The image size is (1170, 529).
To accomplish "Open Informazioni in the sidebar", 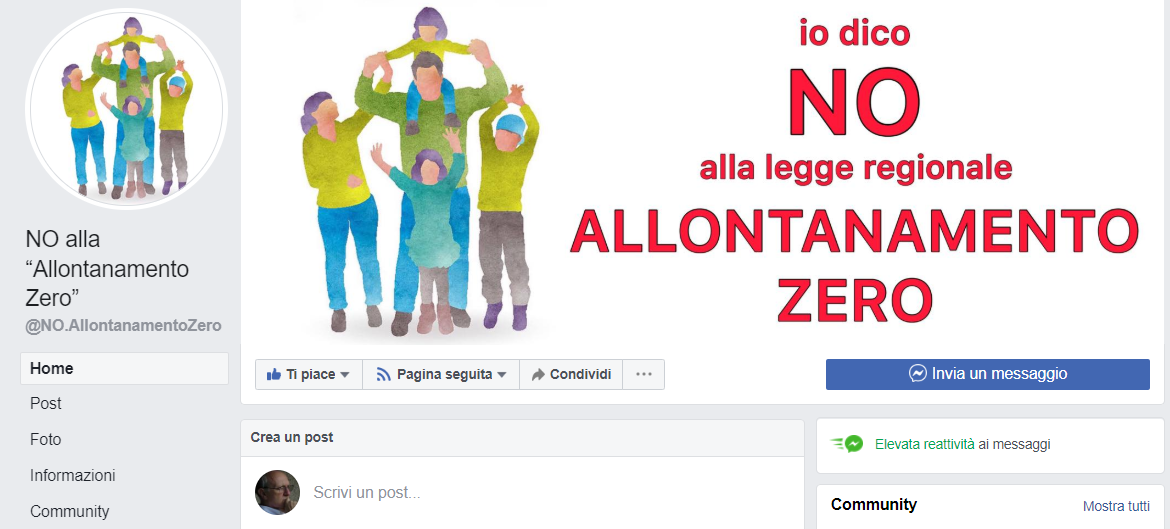I will (124, 475).
